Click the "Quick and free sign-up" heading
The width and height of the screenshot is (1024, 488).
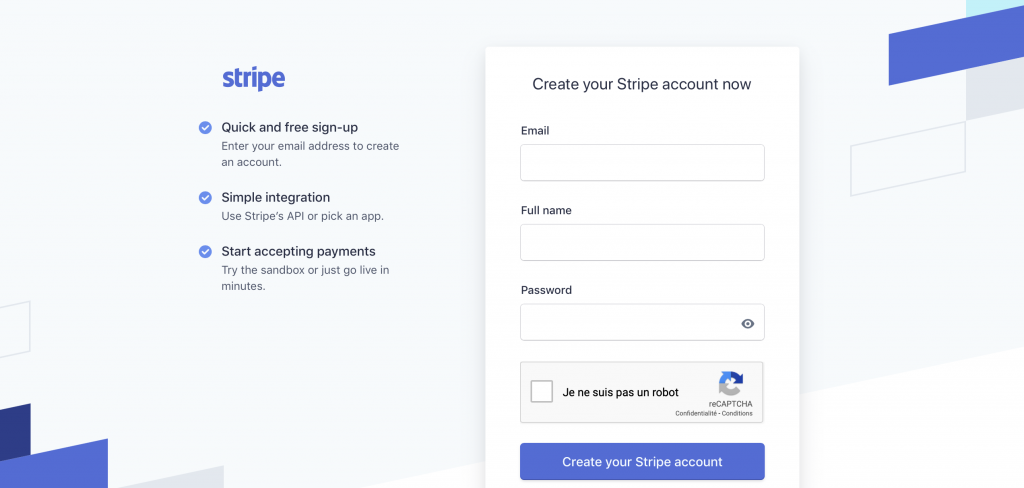(x=289, y=128)
